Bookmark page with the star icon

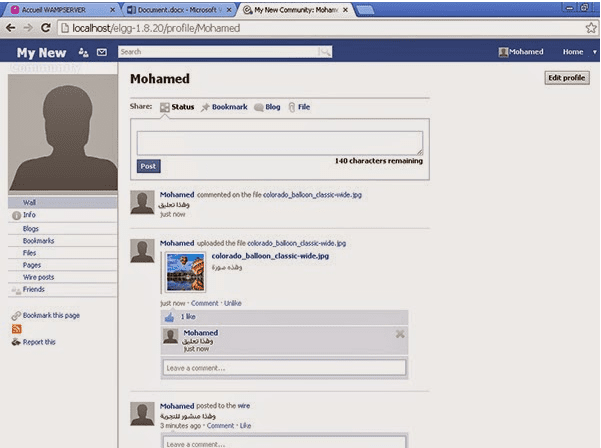click(x=590, y=28)
